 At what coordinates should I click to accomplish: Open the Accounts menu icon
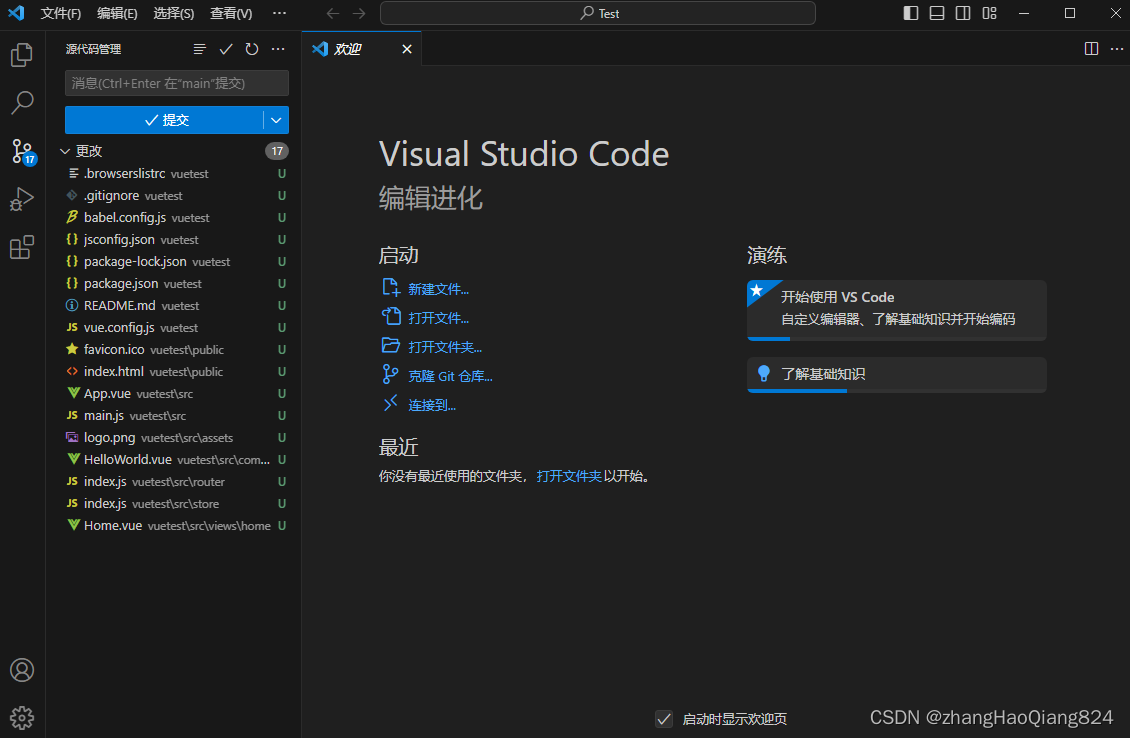click(22, 670)
